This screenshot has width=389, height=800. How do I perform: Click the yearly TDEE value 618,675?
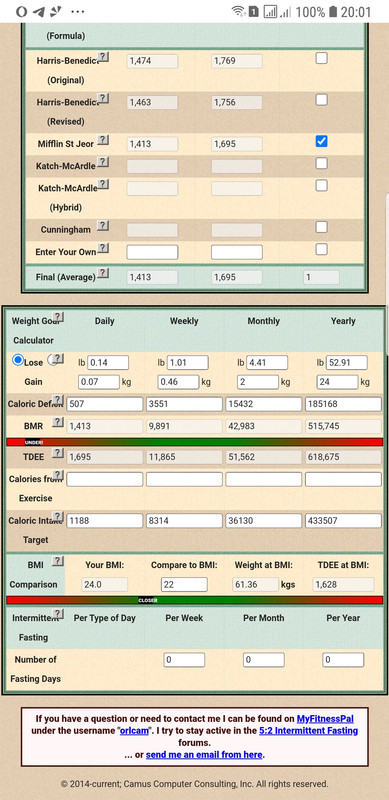click(344, 457)
